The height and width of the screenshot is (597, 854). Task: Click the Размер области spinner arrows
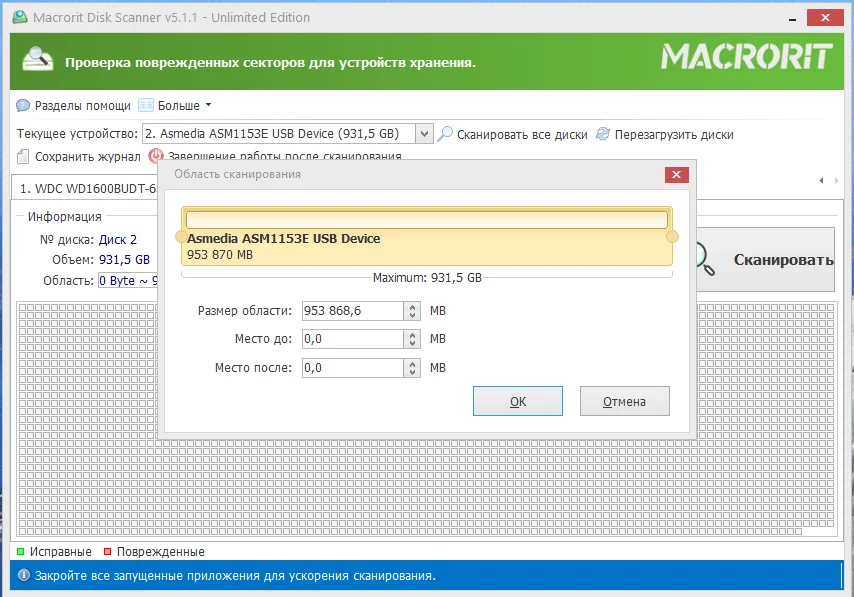412,311
